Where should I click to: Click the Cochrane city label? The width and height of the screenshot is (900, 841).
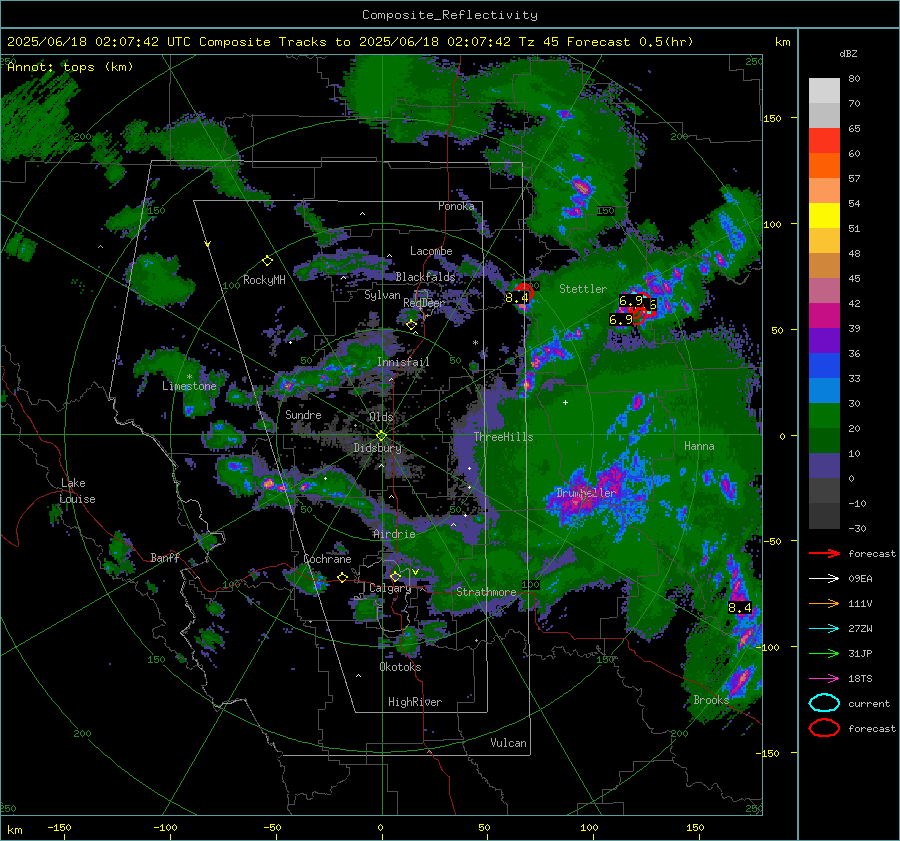coord(327,559)
